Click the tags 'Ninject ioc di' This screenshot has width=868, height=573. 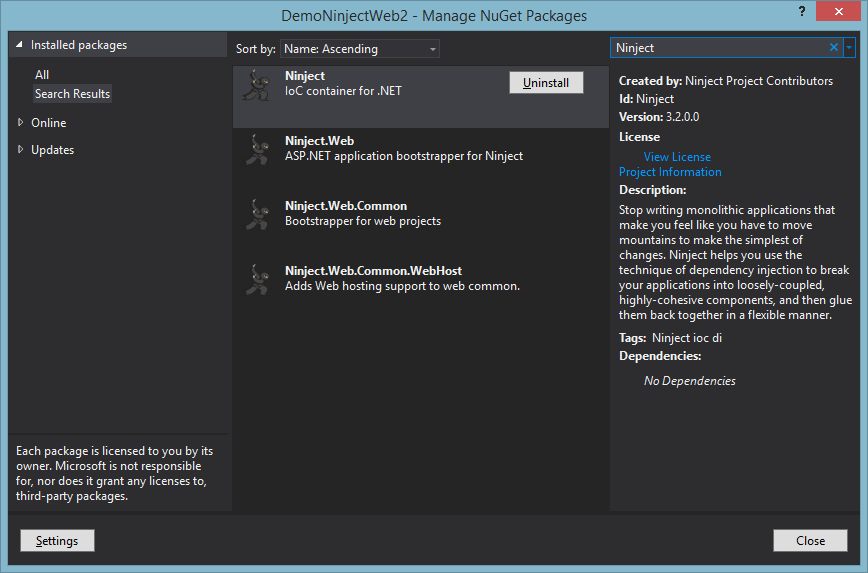coord(686,338)
